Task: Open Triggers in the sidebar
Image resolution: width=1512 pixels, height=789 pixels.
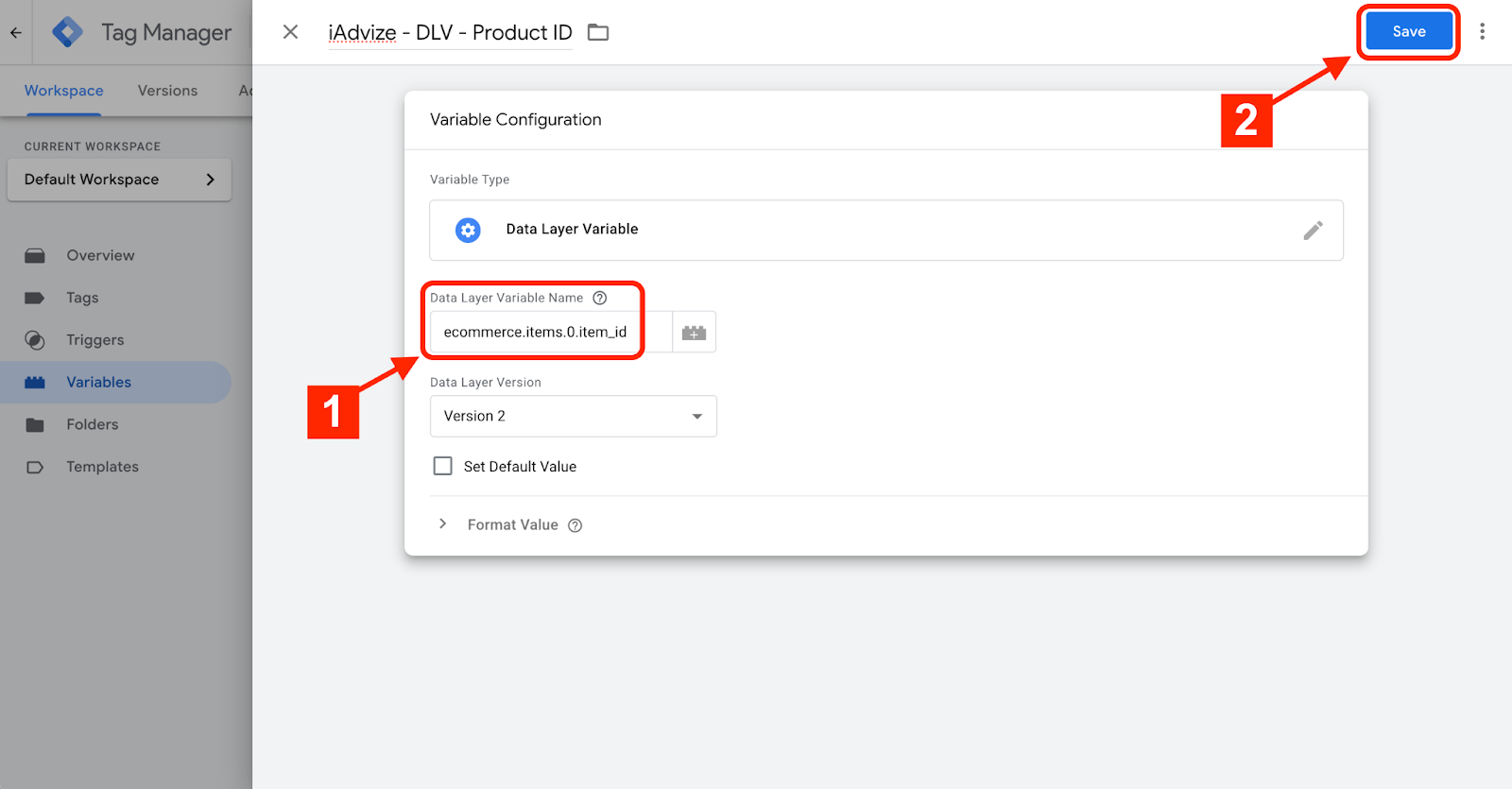Action: pos(94,340)
